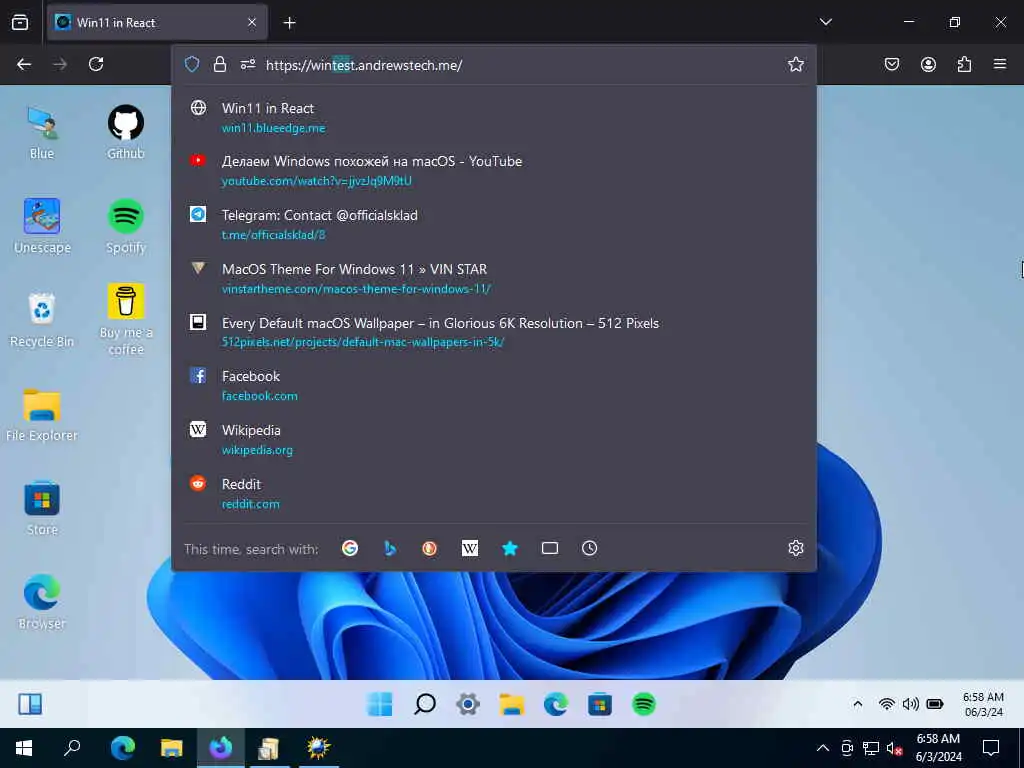The height and width of the screenshot is (768, 1024).
Task: Open the Recycle Bin desktop icon
Action: pyautogui.click(x=42, y=320)
